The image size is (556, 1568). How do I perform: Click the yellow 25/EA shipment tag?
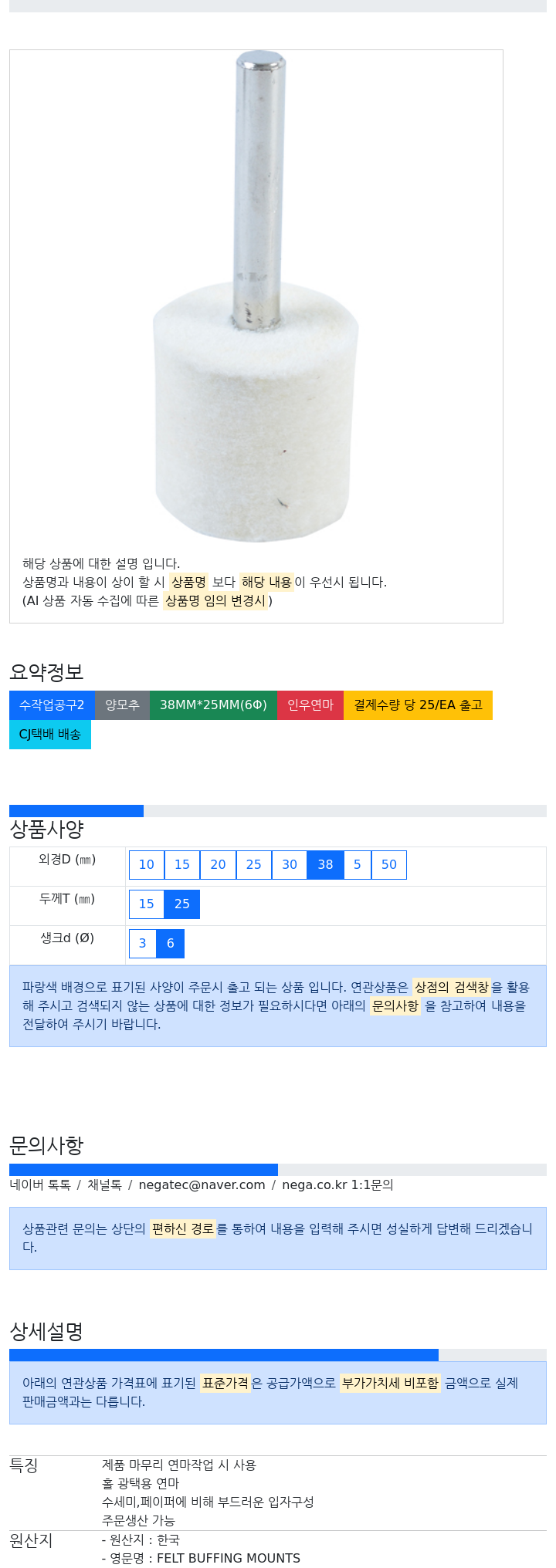418,705
